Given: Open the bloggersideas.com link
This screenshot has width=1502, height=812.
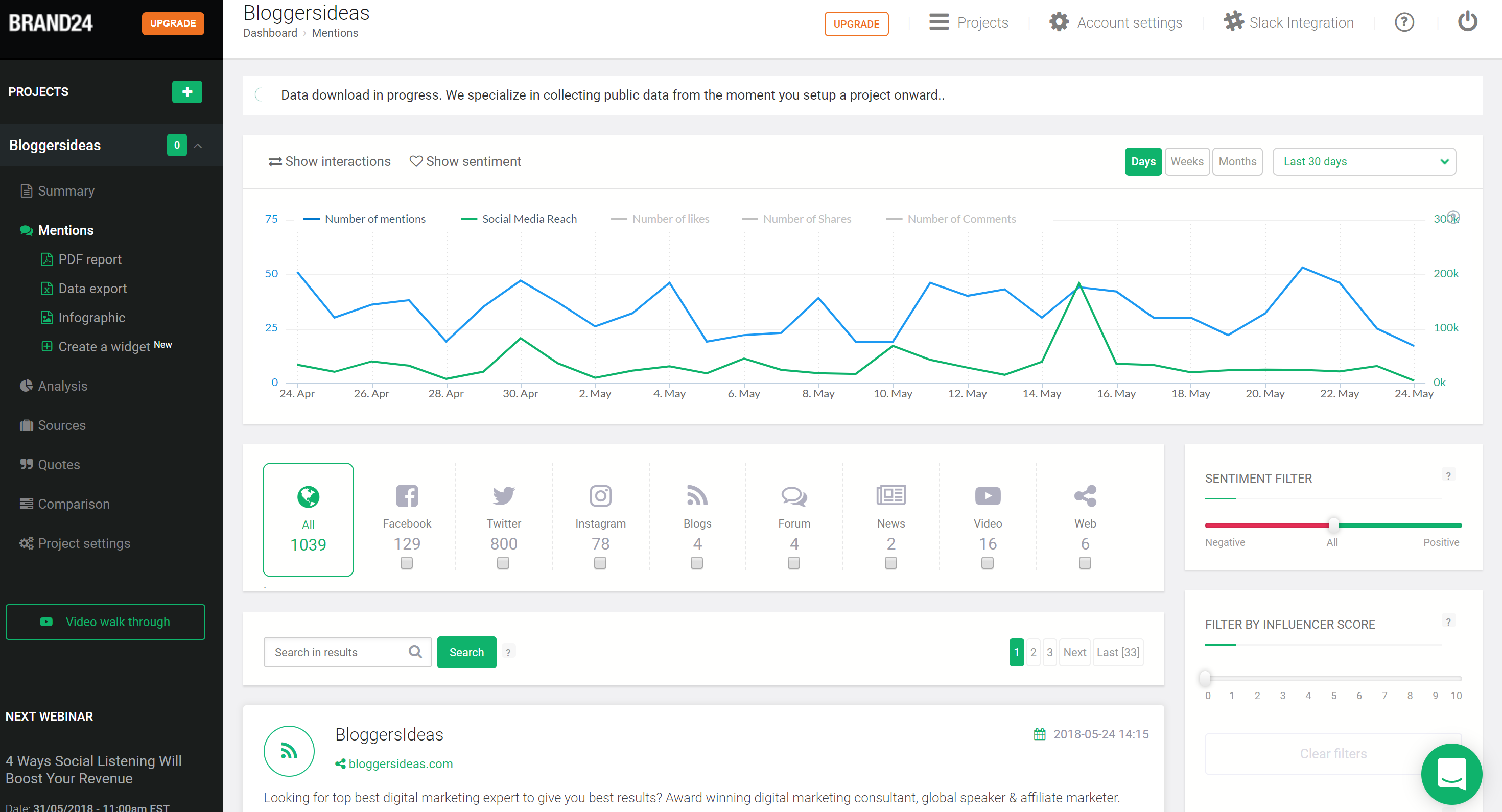Looking at the screenshot, I should pos(400,763).
